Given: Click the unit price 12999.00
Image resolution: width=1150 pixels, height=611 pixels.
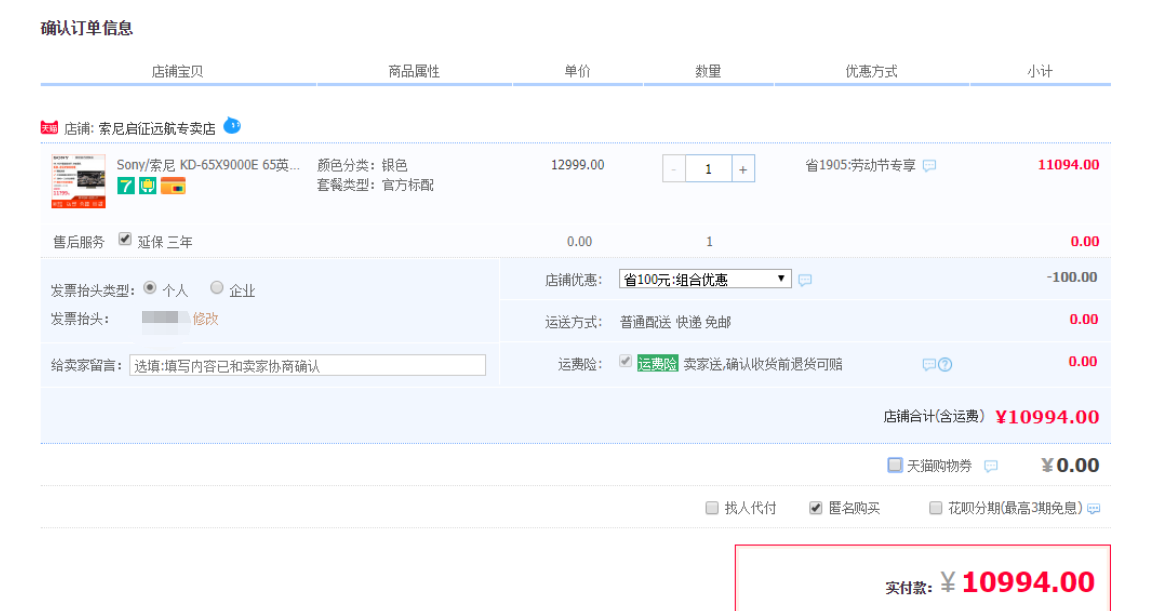Looking at the screenshot, I should (578, 165).
